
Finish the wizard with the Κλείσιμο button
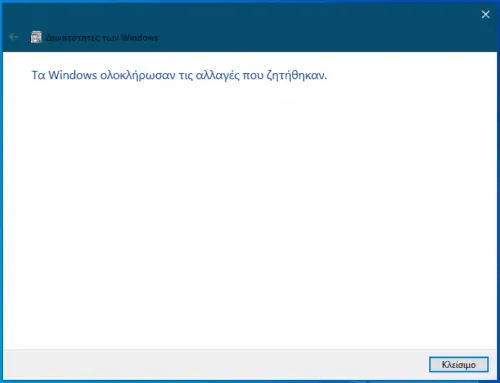pos(459,364)
